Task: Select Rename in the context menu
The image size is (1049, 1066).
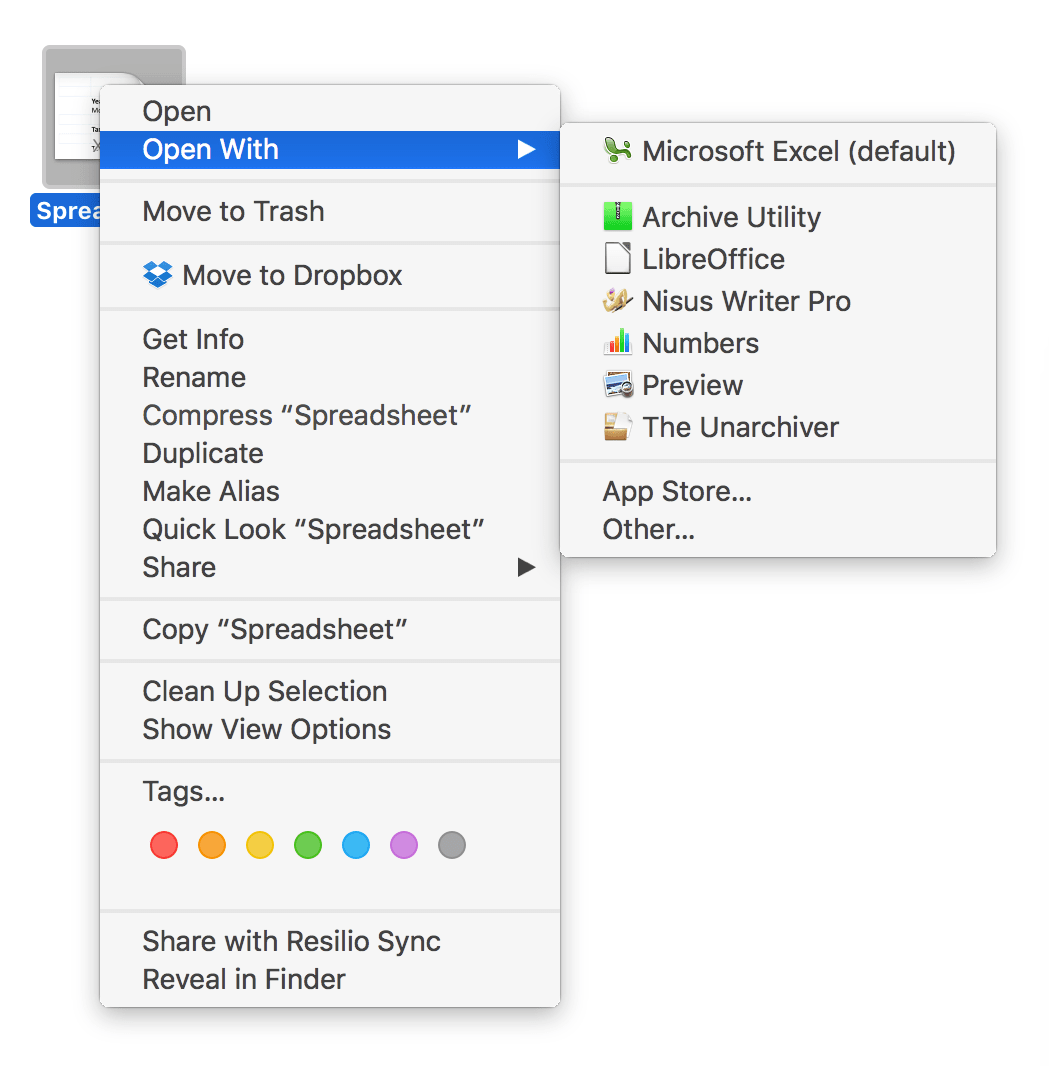Action: point(330,377)
